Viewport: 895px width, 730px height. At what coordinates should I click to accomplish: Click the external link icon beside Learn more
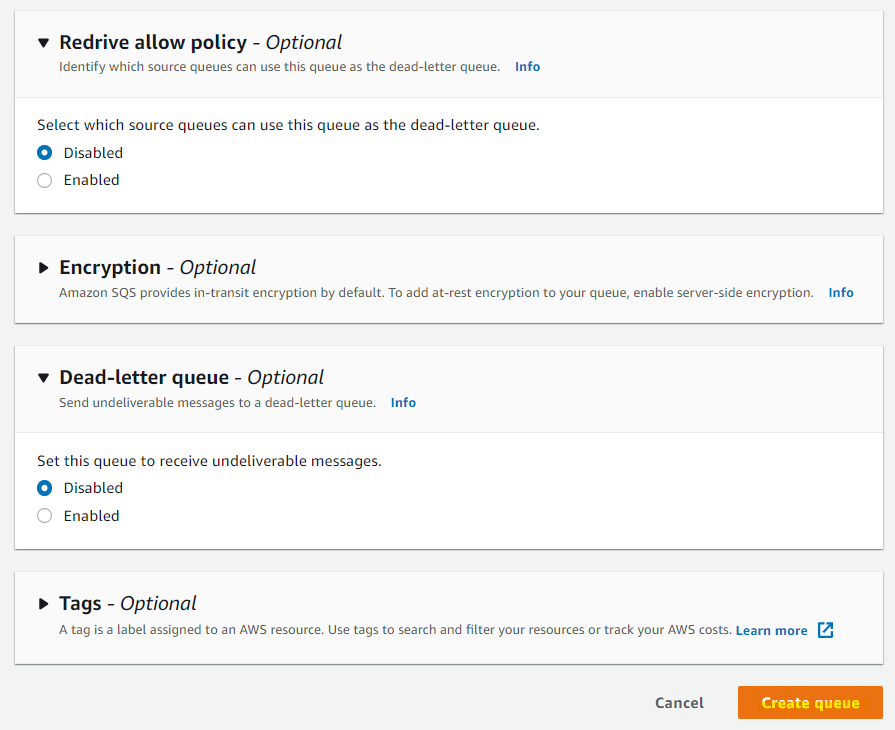click(824, 630)
